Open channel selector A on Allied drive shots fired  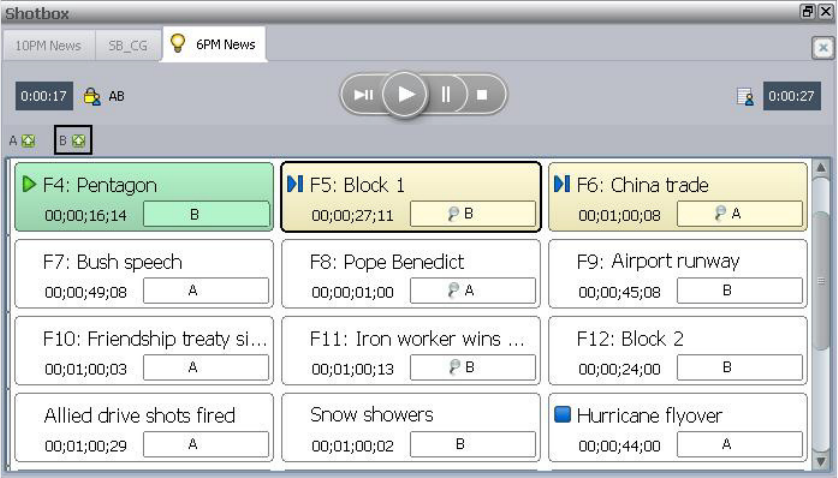[206, 444]
